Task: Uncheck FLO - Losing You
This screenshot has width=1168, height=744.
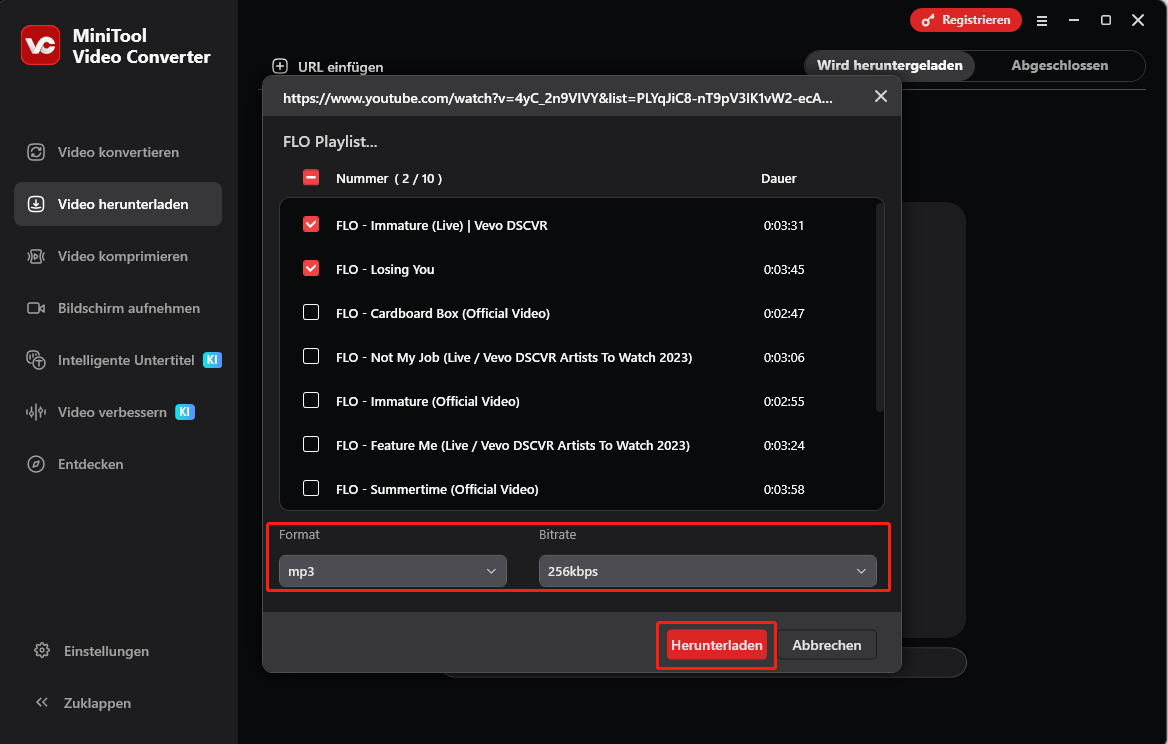Action: point(311,268)
